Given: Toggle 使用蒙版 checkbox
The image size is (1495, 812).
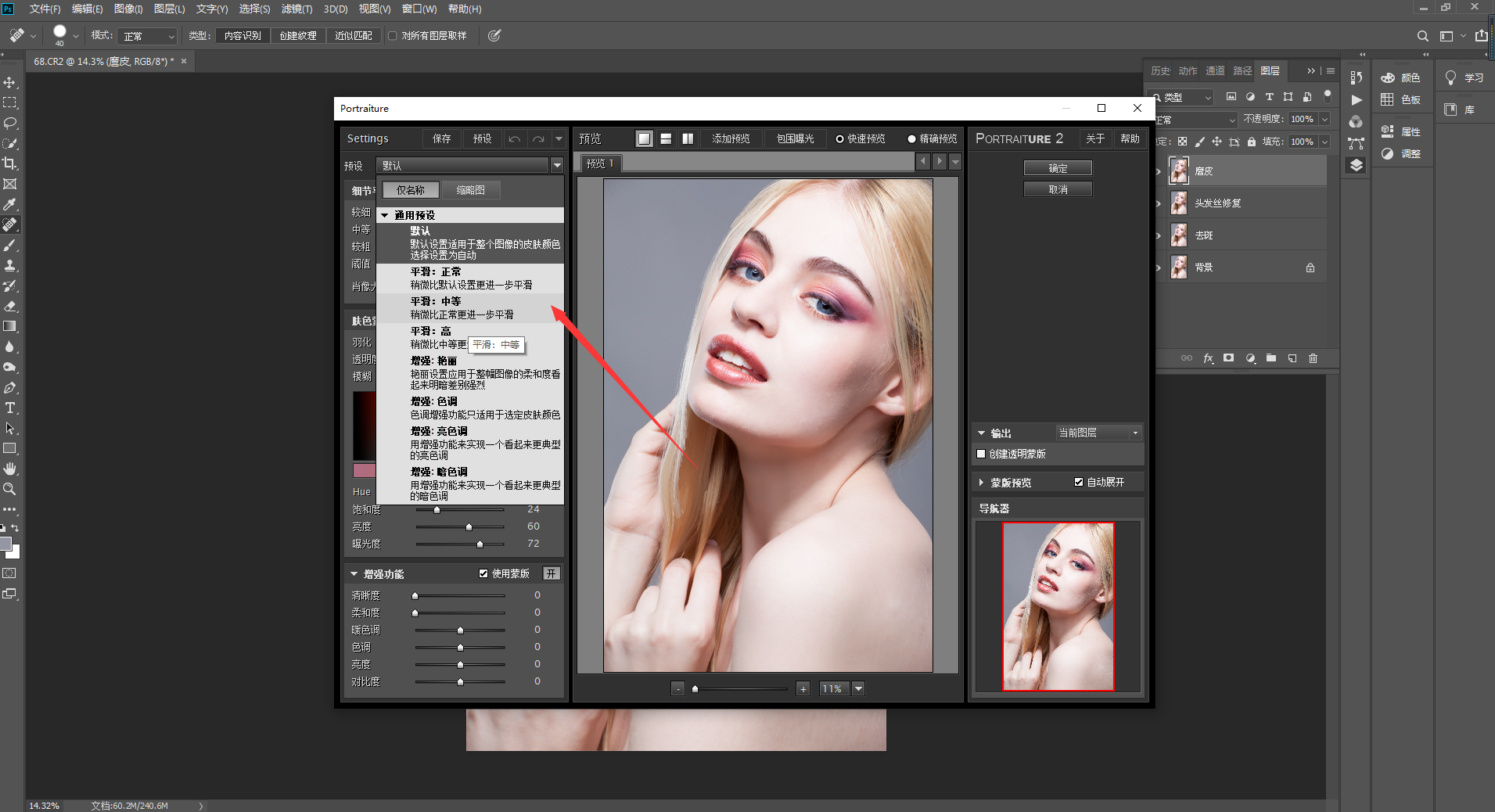Looking at the screenshot, I should (x=483, y=573).
